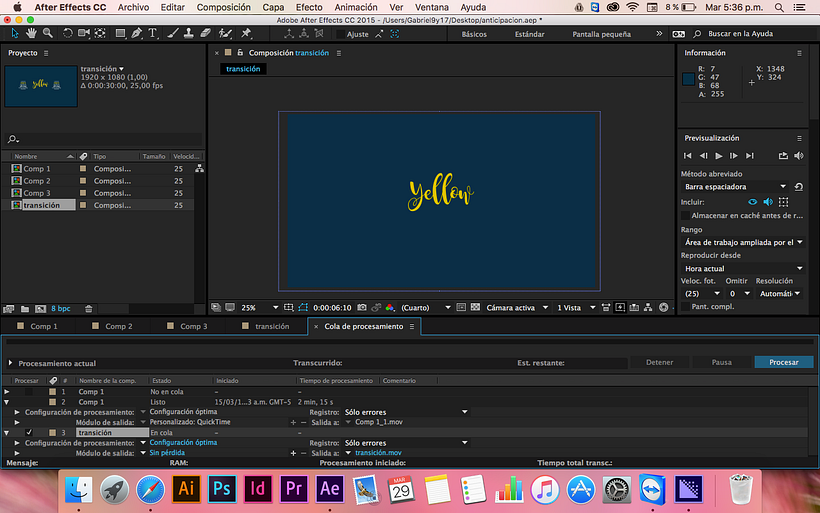Expand the Procesamiento actual section
The height and width of the screenshot is (513, 820).
click(x=11, y=362)
